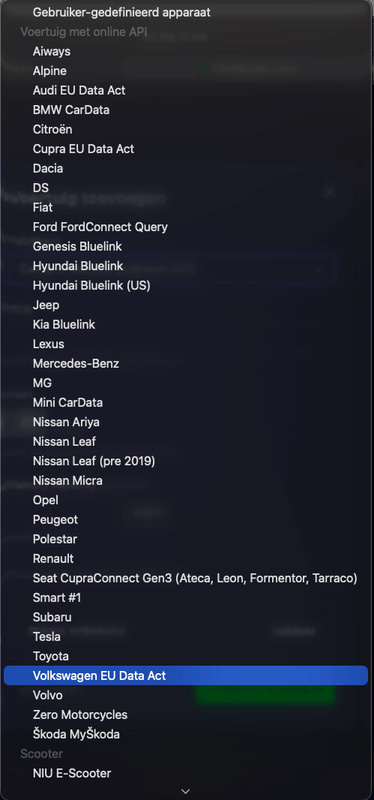
Task: Select Seat CupraConnect Gen3 option
Action: (186, 578)
